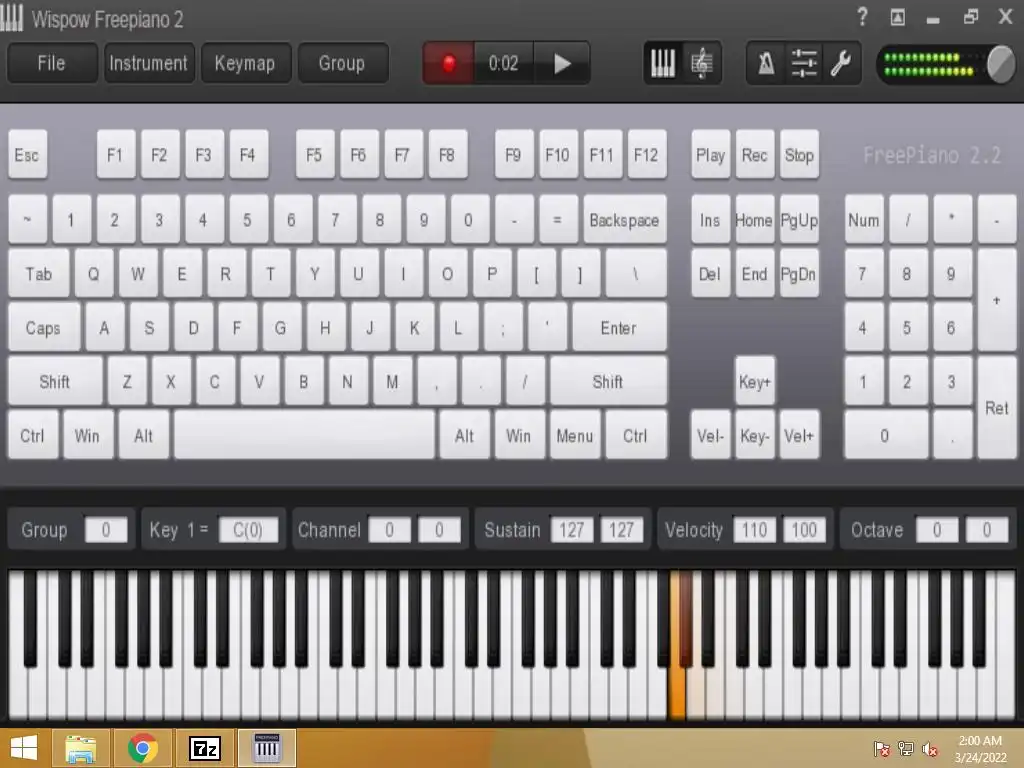Image resolution: width=1024 pixels, height=768 pixels.
Task: Click the on-screen Stop key
Action: [799, 155]
